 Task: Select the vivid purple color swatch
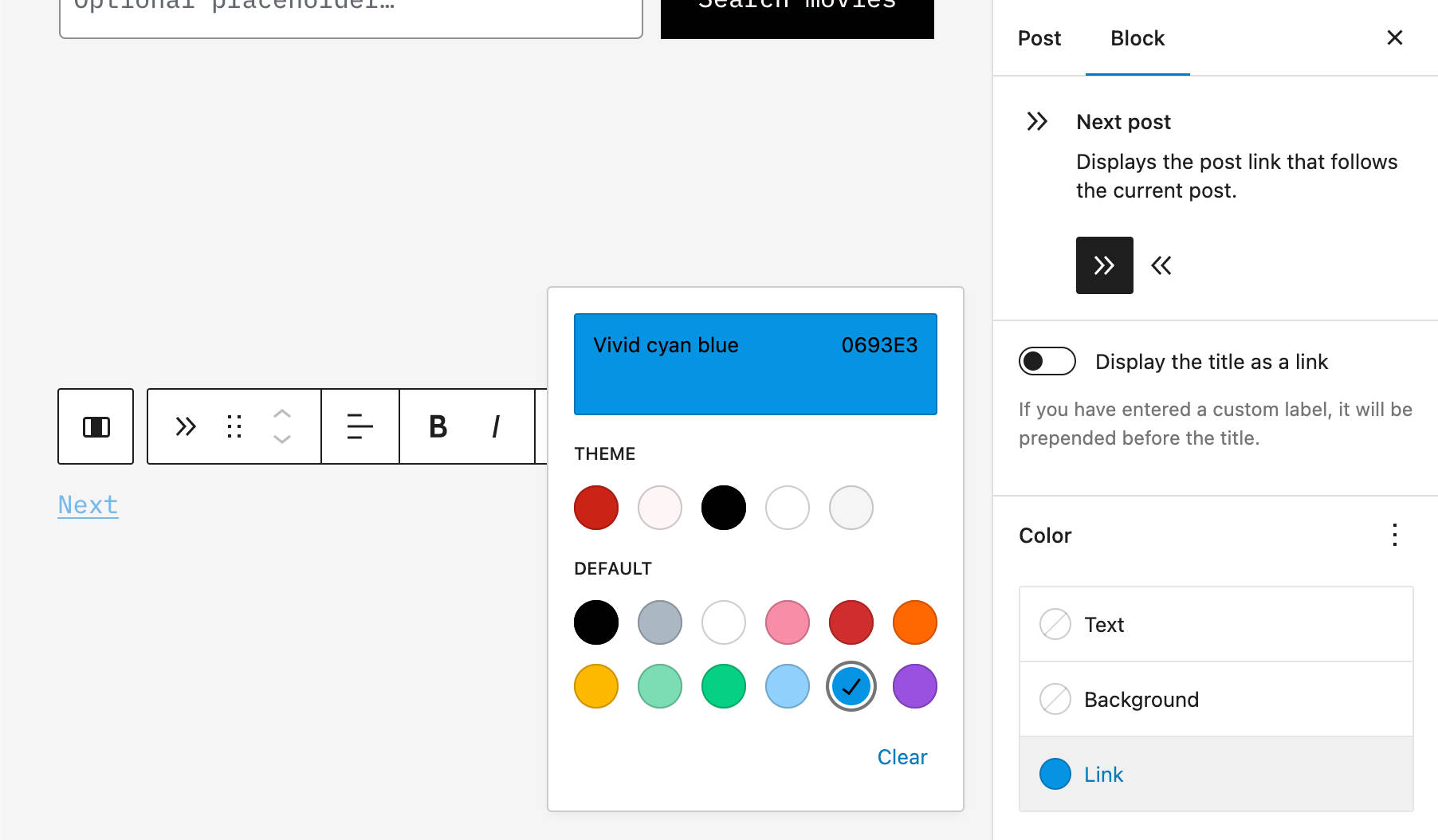point(914,685)
